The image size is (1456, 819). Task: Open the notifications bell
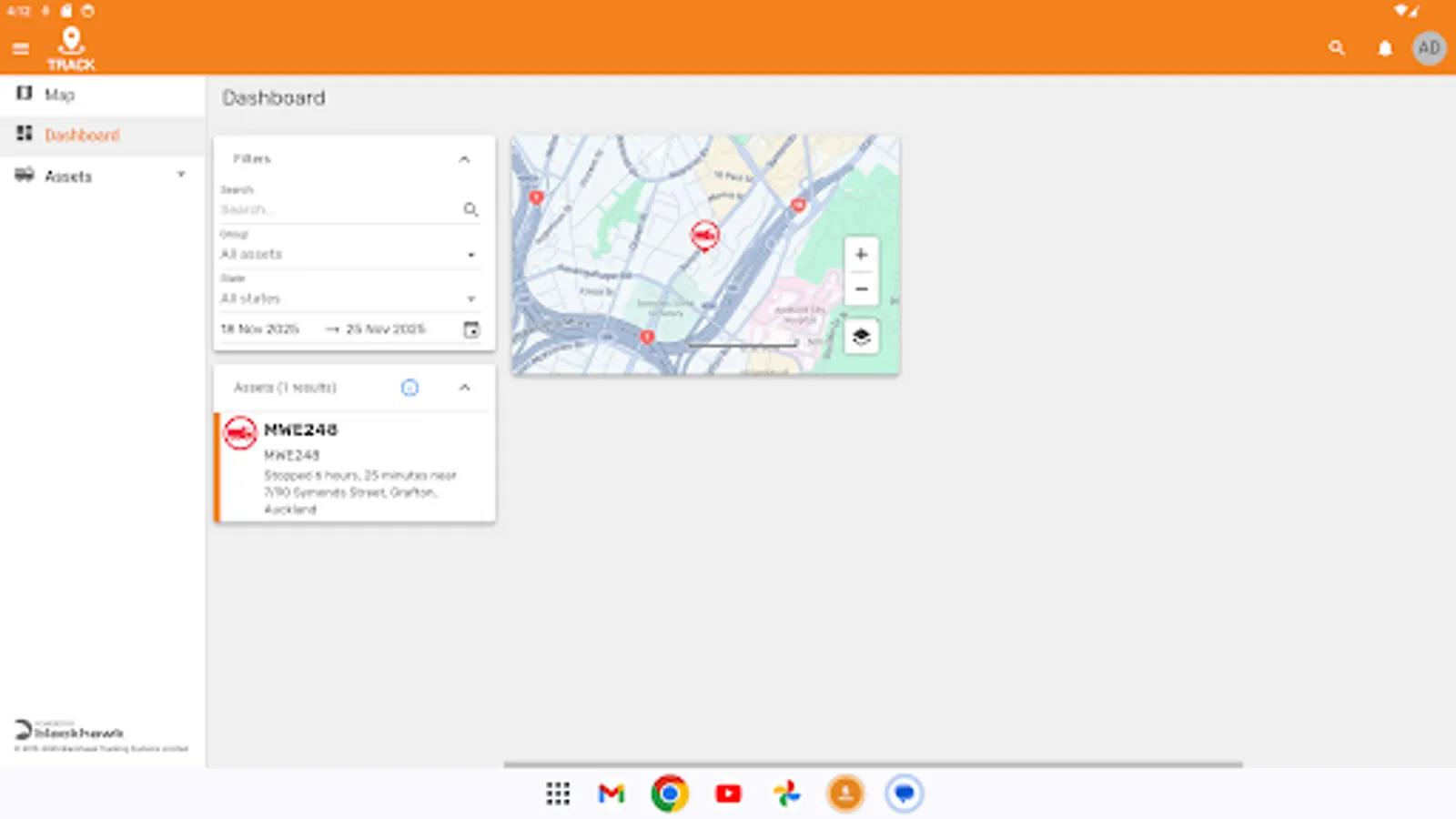tap(1384, 47)
